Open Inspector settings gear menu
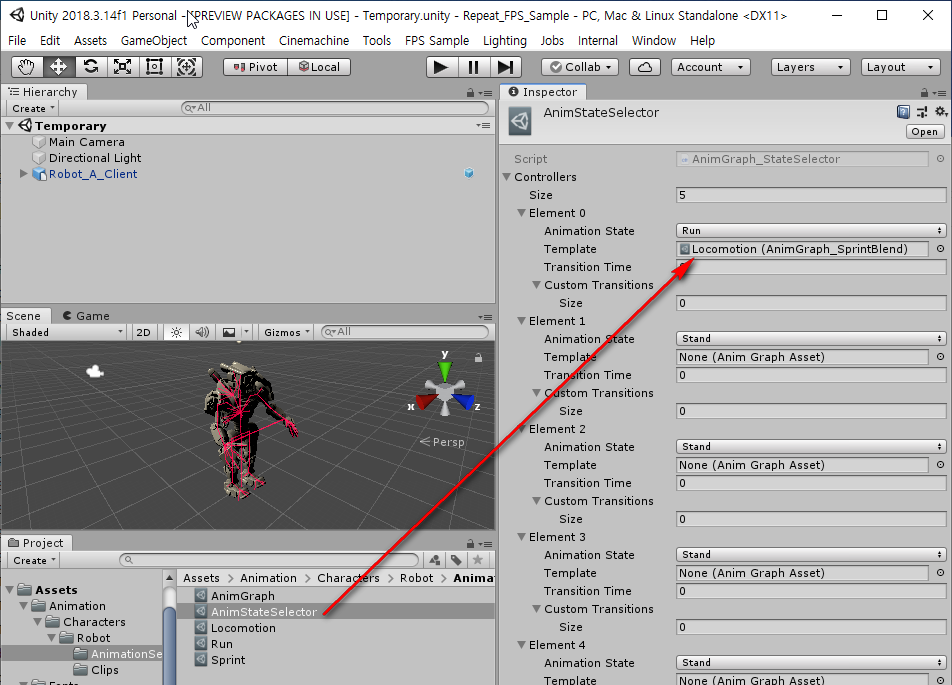The height and width of the screenshot is (685, 952). [x=940, y=112]
